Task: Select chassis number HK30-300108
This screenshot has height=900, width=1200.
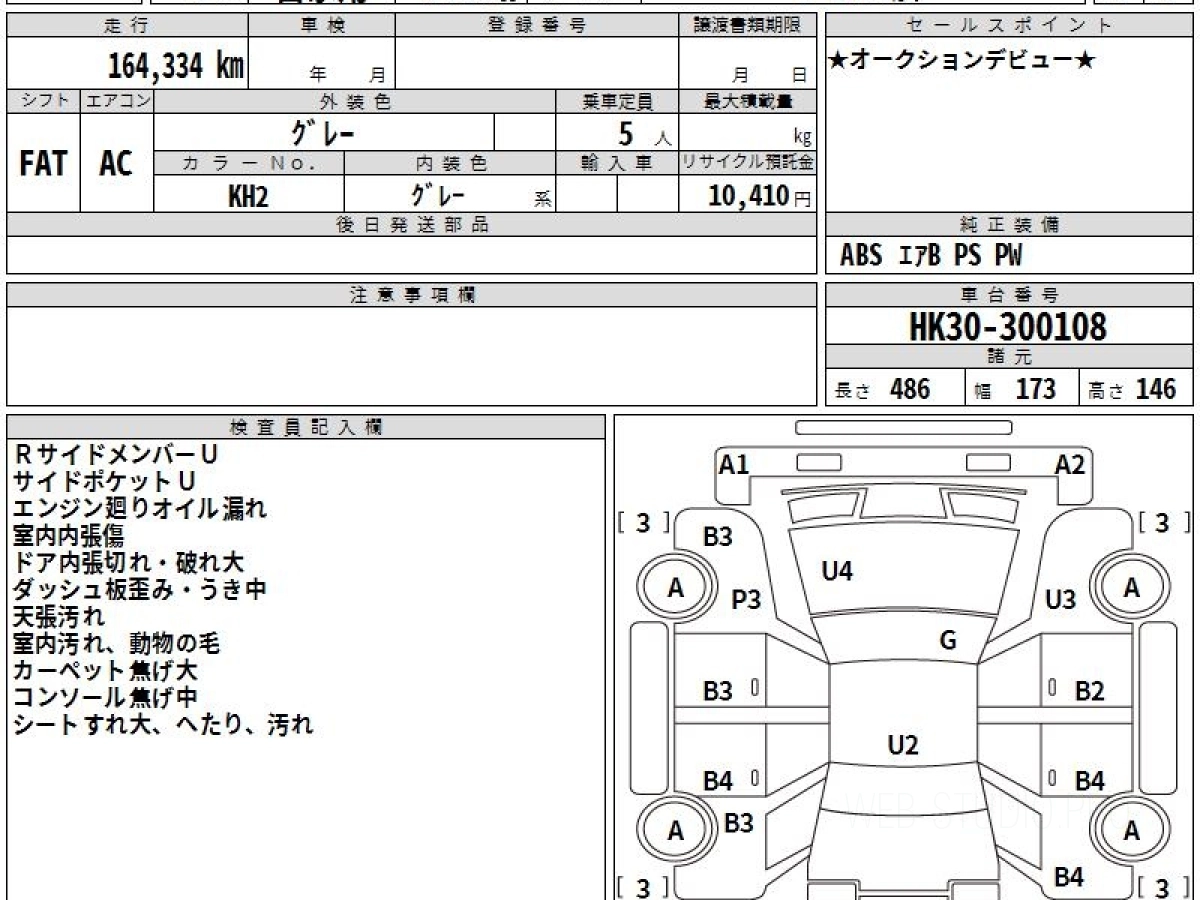Action: pyautogui.click(x=1008, y=326)
